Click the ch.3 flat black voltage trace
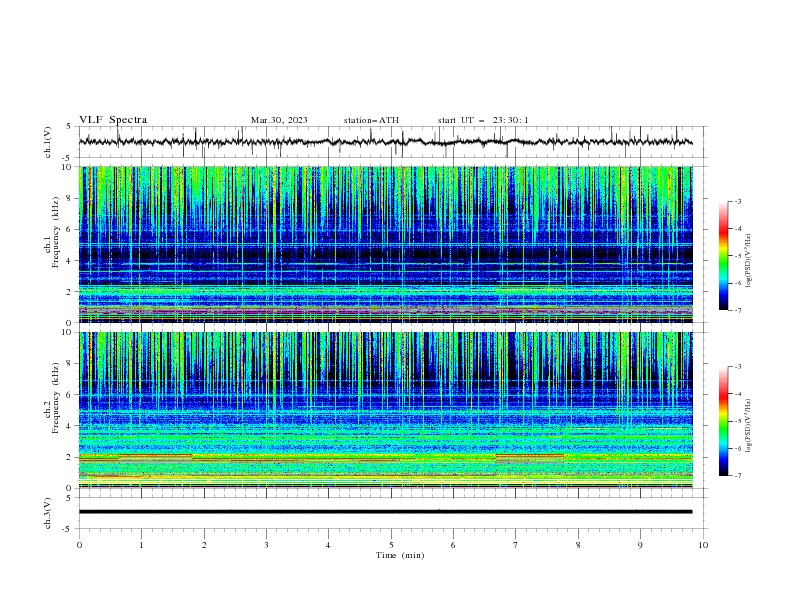 (385, 512)
